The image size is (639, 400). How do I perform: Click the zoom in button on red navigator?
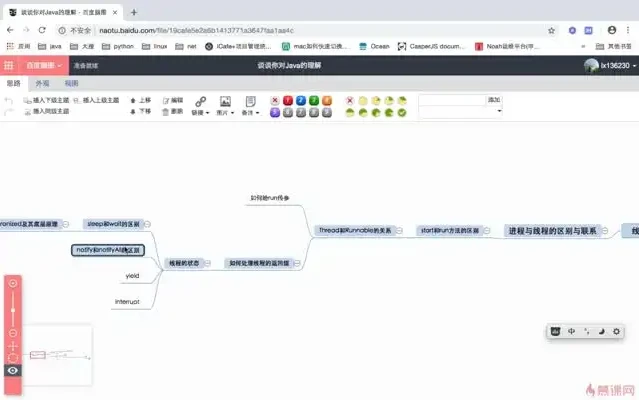click(13, 284)
